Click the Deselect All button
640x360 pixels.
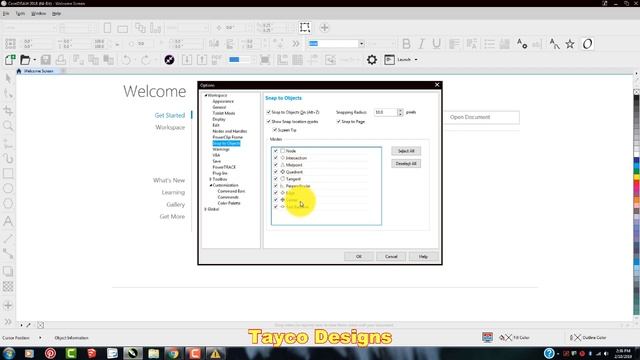coord(406,164)
